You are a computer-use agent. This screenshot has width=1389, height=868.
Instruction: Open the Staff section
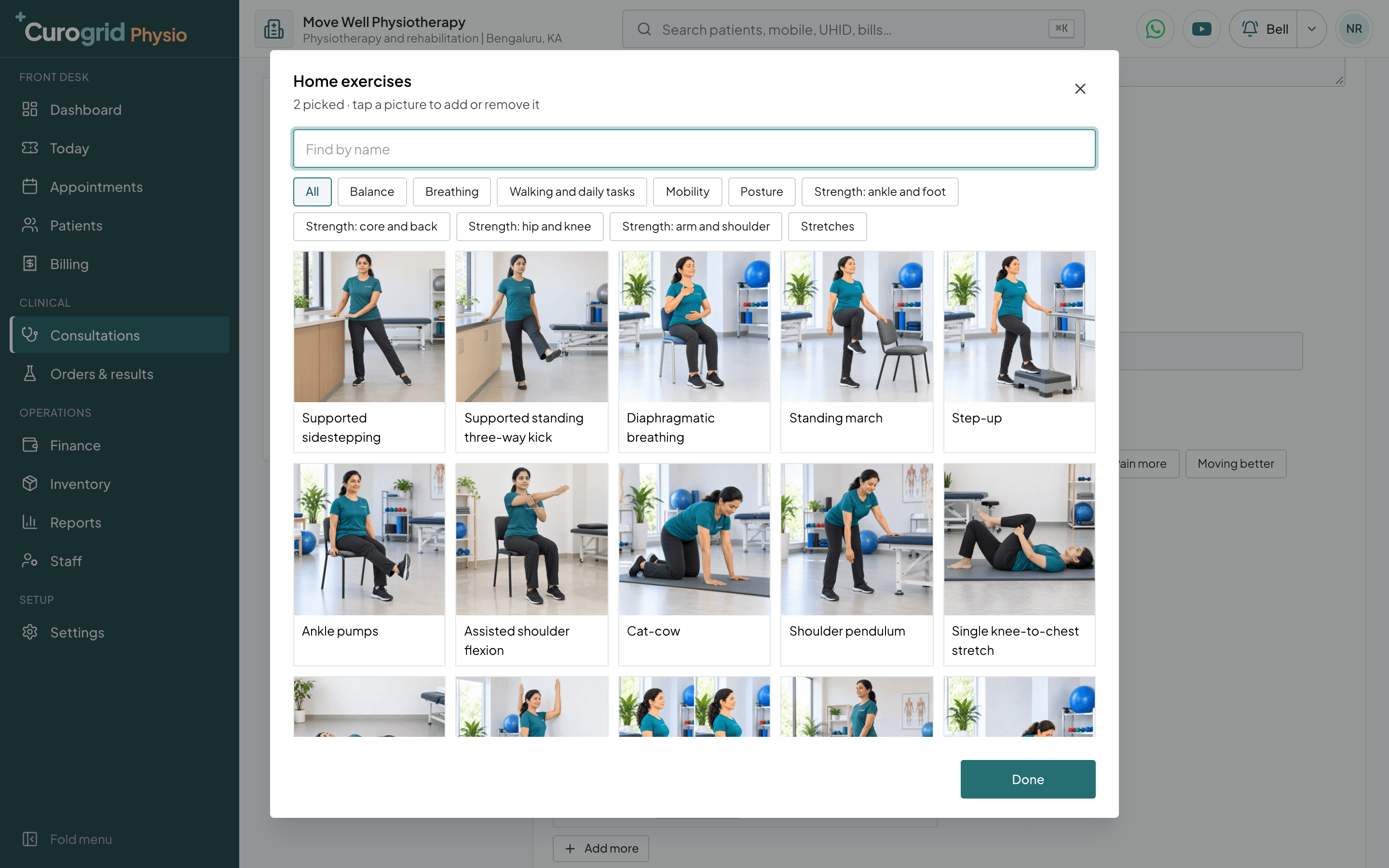(x=120, y=560)
